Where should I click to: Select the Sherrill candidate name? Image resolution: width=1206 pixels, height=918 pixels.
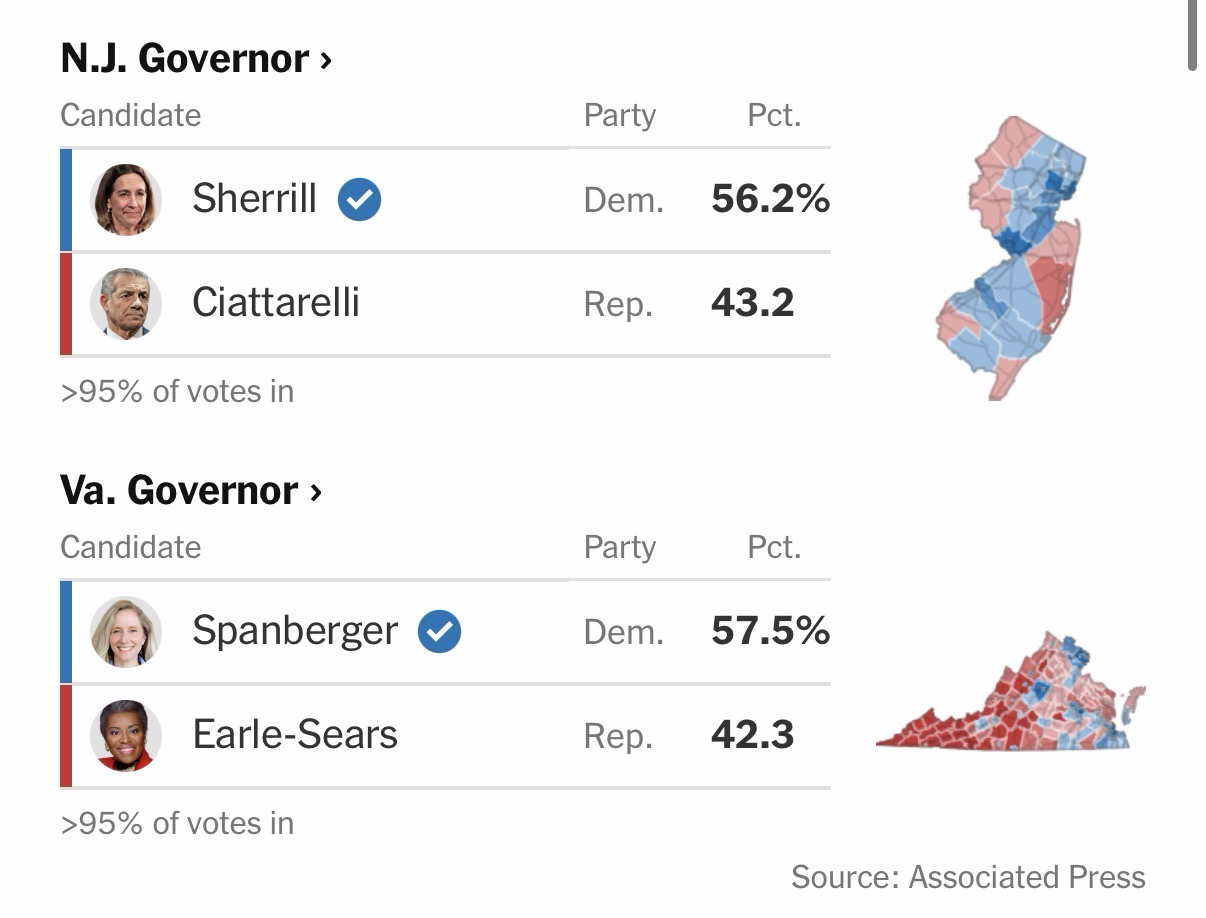coord(254,199)
